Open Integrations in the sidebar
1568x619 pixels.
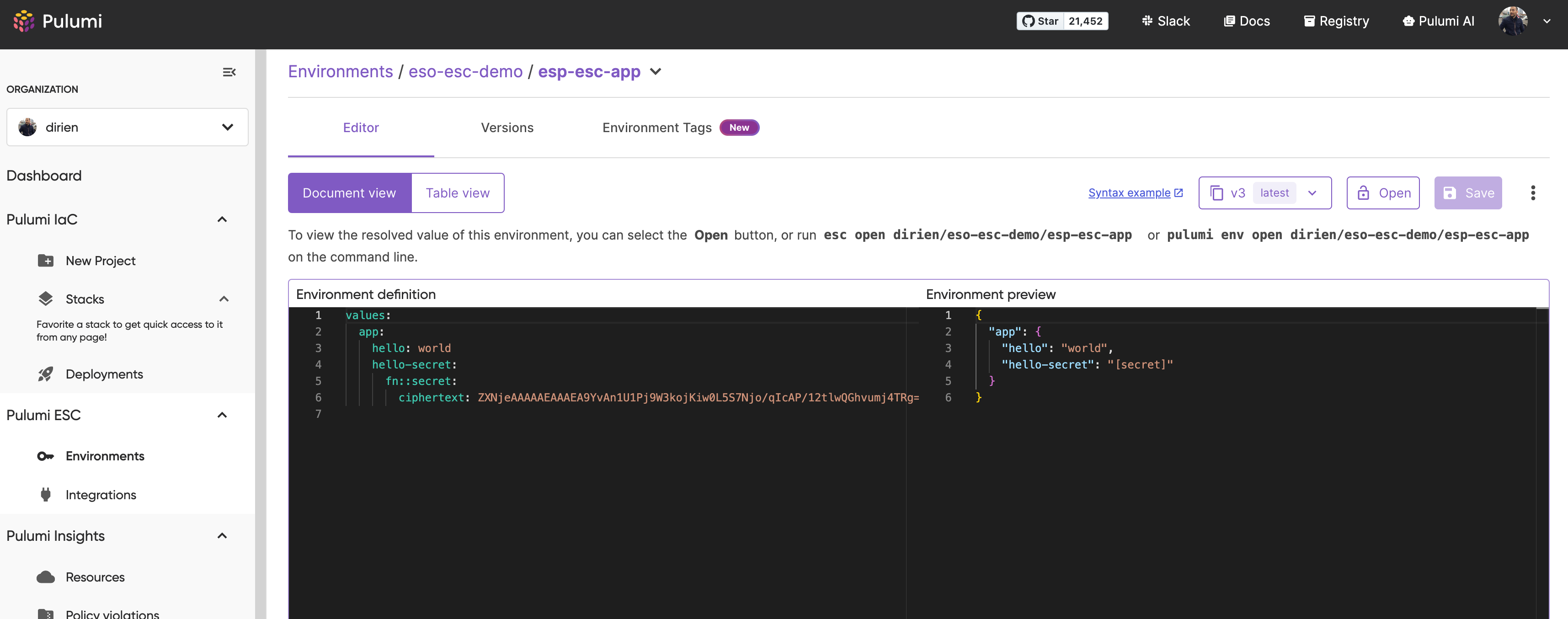click(101, 495)
